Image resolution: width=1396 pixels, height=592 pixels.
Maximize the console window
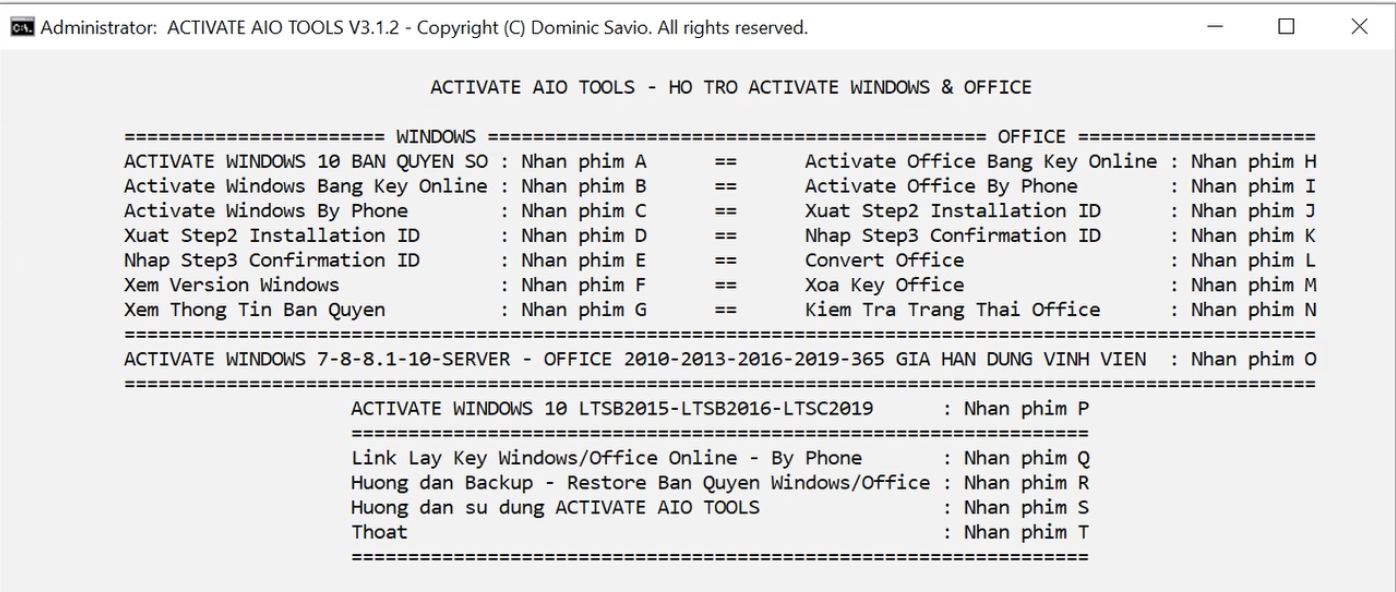pyautogui.click(x=1286, y=27)
